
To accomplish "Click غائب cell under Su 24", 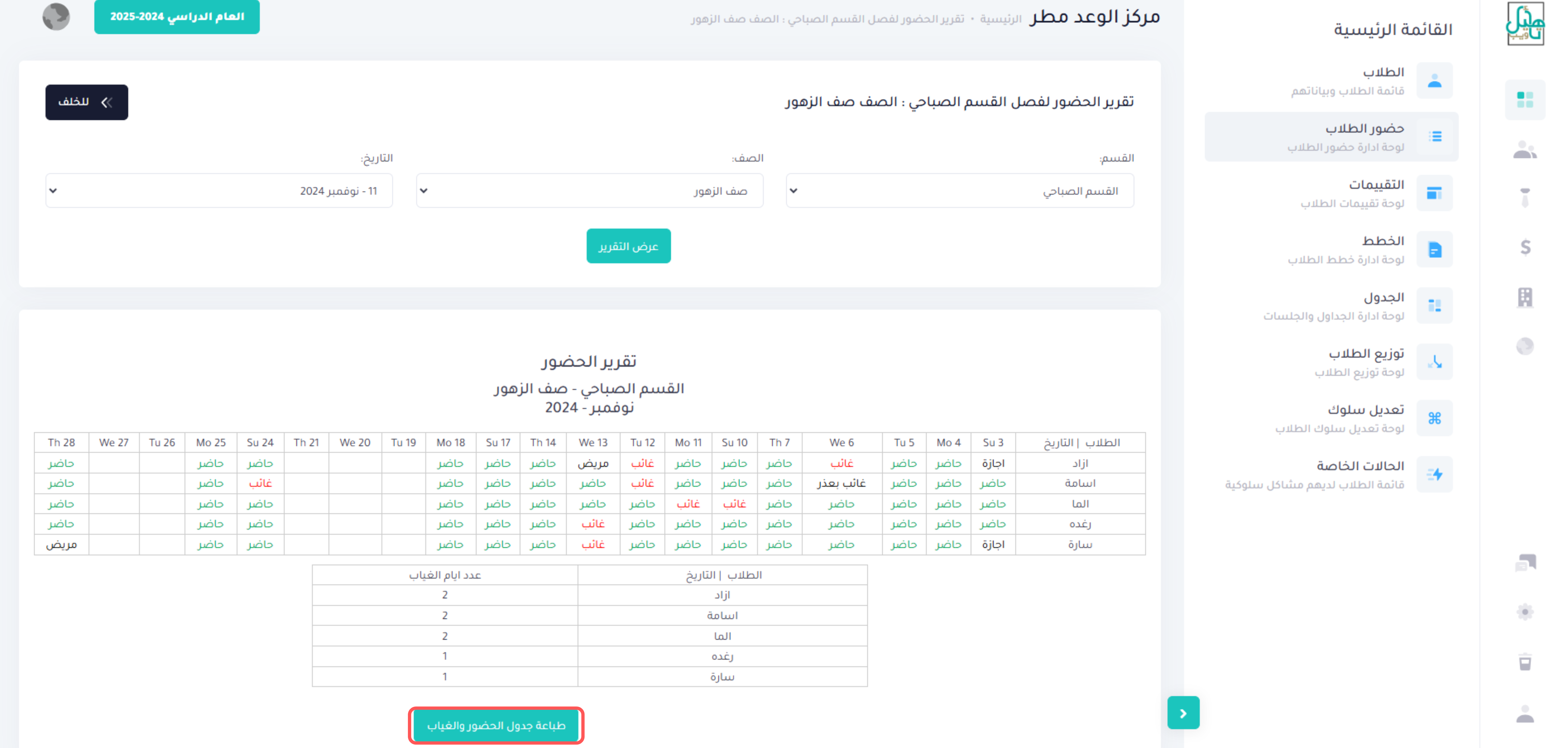I will pos(260,483).
